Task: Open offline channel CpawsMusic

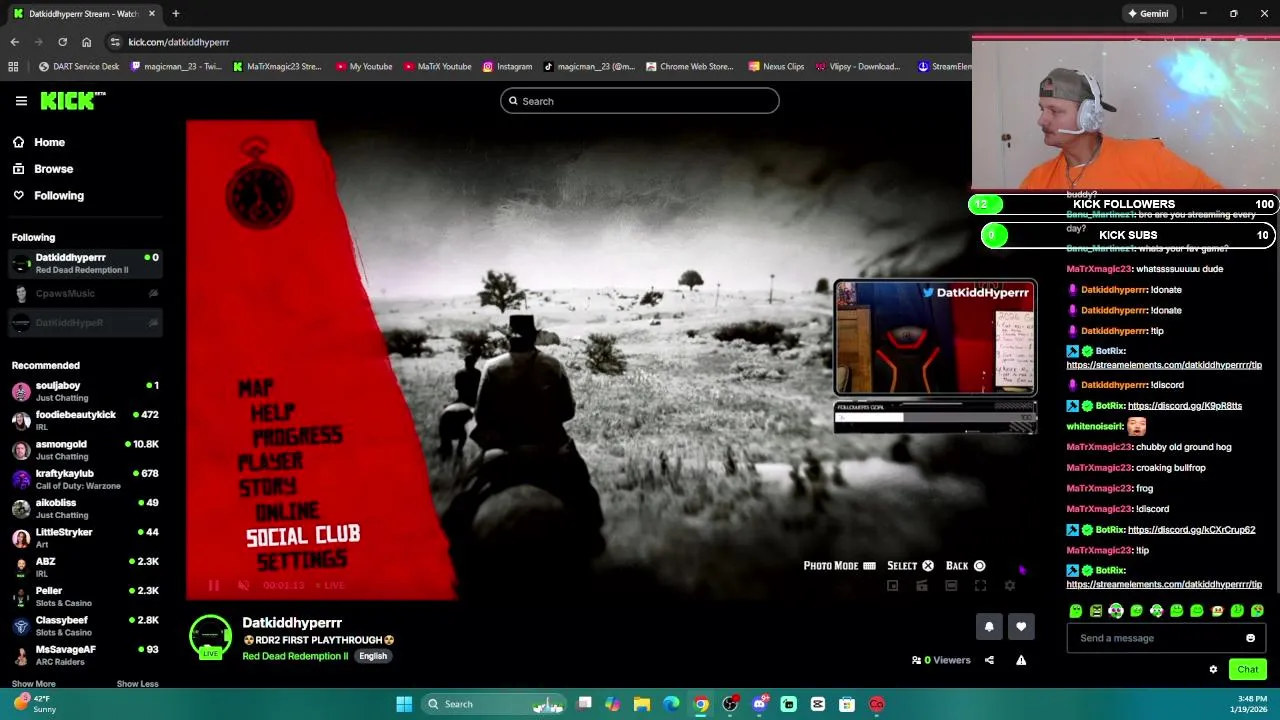Action: point(85,293)
